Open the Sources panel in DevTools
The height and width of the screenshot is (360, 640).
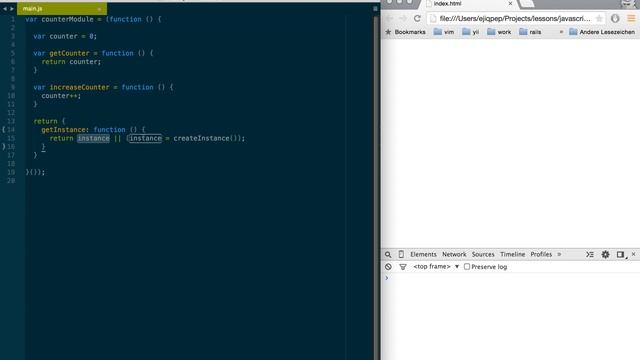483,254
